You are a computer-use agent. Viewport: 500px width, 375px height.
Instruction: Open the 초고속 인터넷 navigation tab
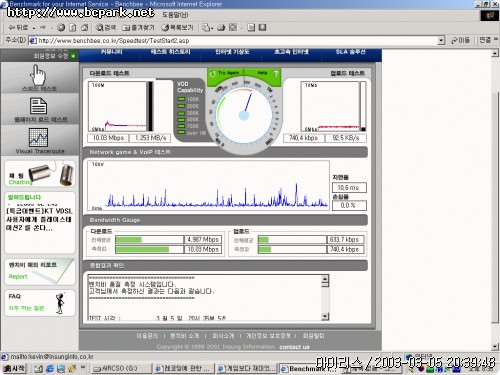[291, 52]
